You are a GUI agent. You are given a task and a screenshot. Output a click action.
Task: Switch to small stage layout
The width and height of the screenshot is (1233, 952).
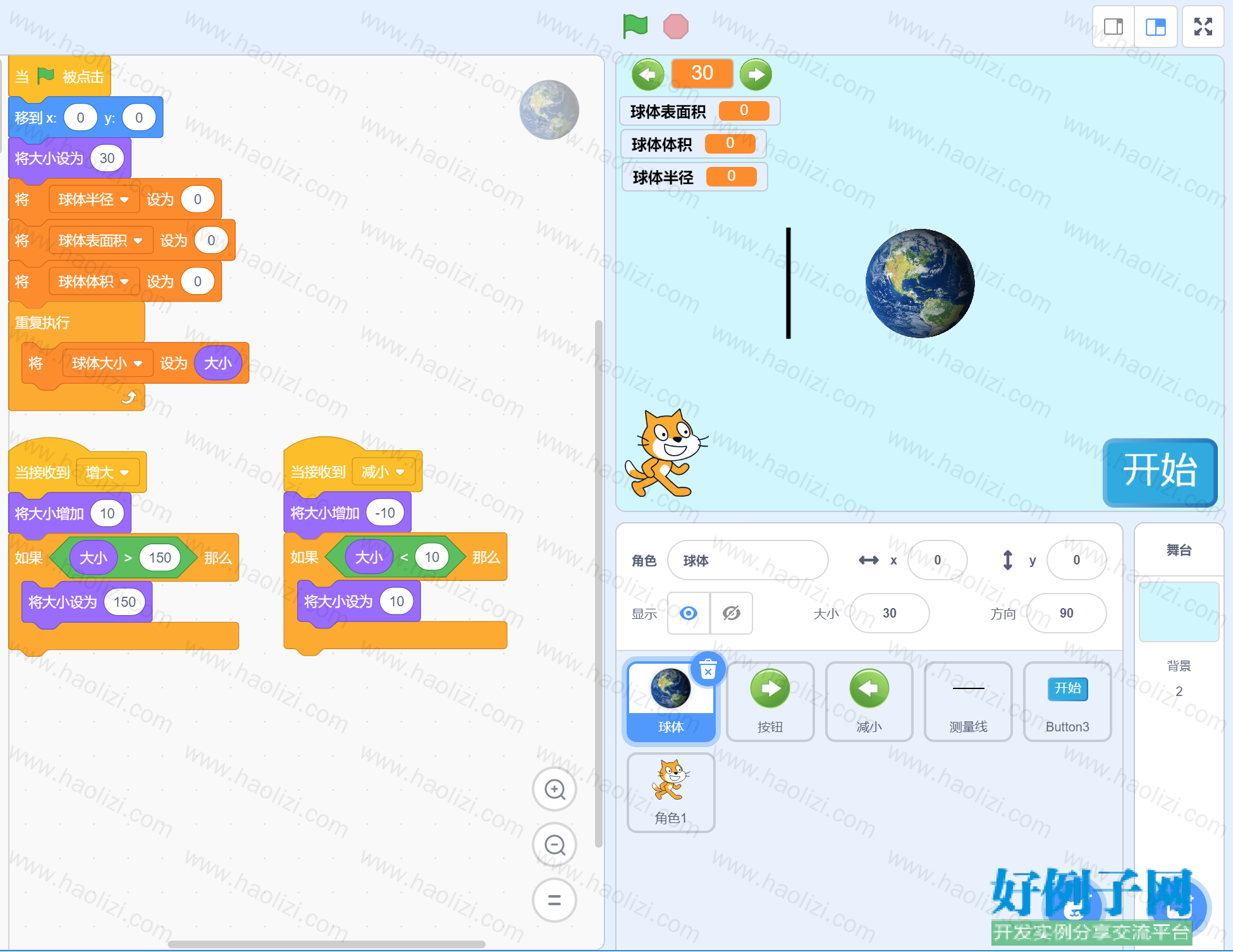1113,27
